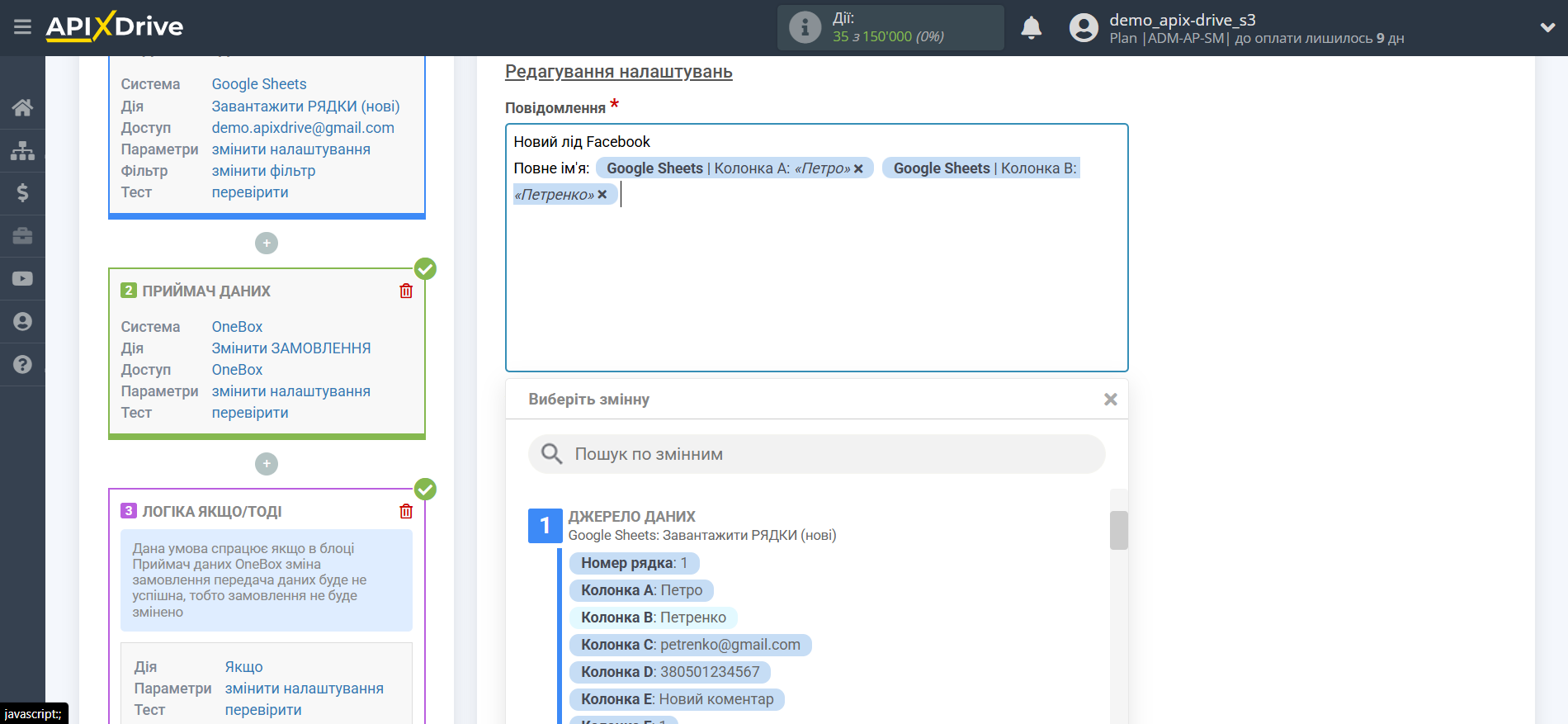Viewport: 1568px width, 724px height.
Task: Open the connections diagram sidebar icon
Action: (x=22, y=150)
